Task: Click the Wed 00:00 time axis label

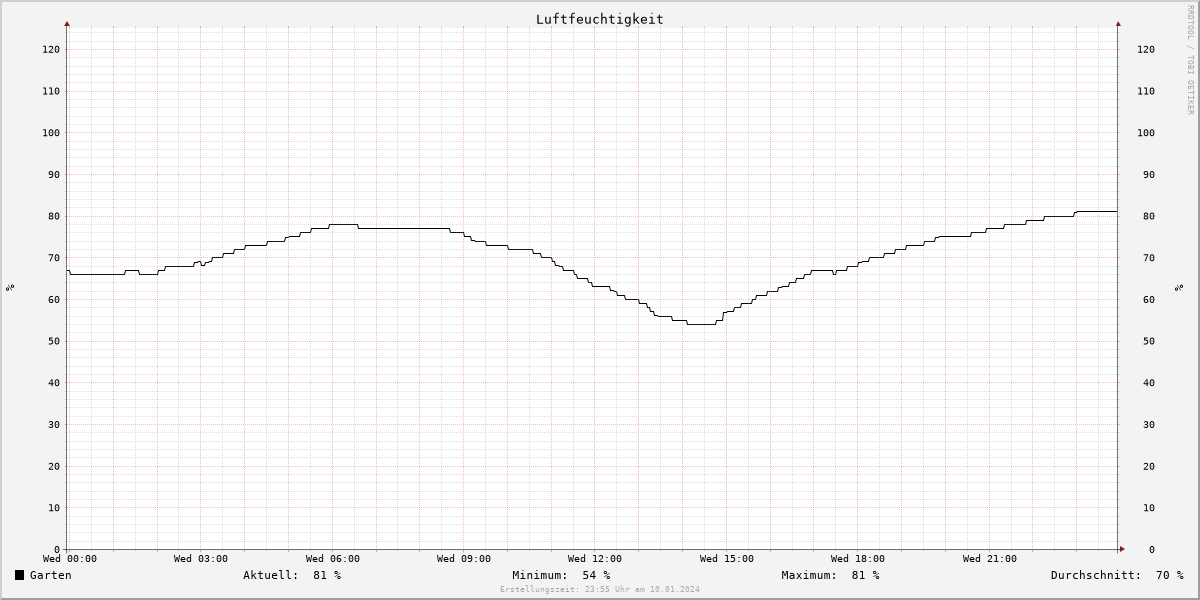Action: 70,559
